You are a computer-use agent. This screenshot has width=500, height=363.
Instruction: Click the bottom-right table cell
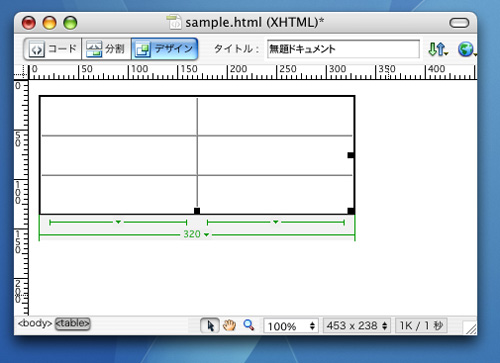coord(275,194)
